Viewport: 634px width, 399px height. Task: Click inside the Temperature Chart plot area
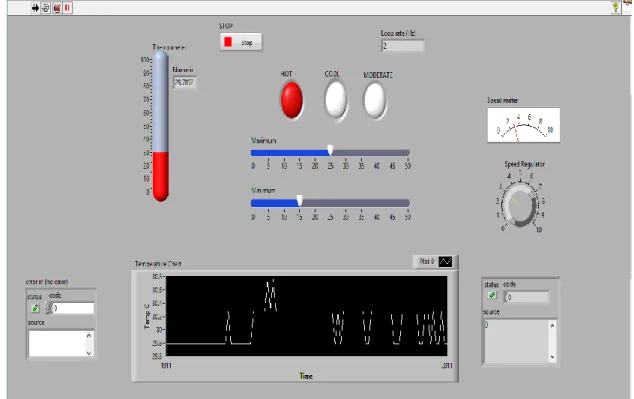pyautogui.click(x=306, y=316)
